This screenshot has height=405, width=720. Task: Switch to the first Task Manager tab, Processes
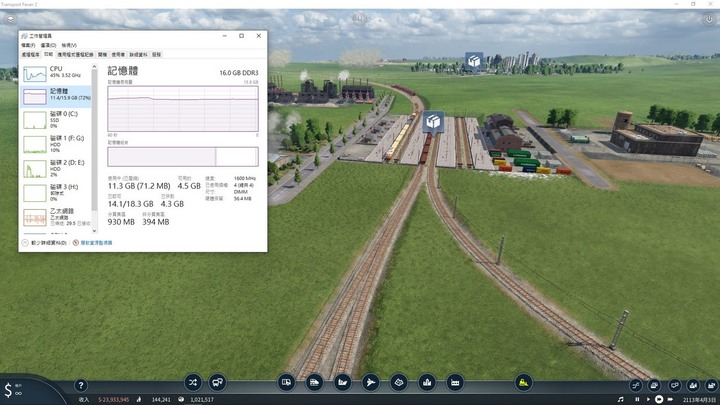coord(31,55)
